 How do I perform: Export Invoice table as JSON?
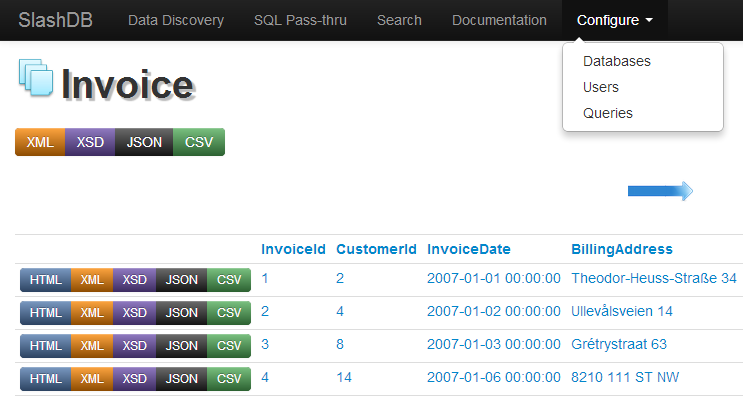point(144,142)
